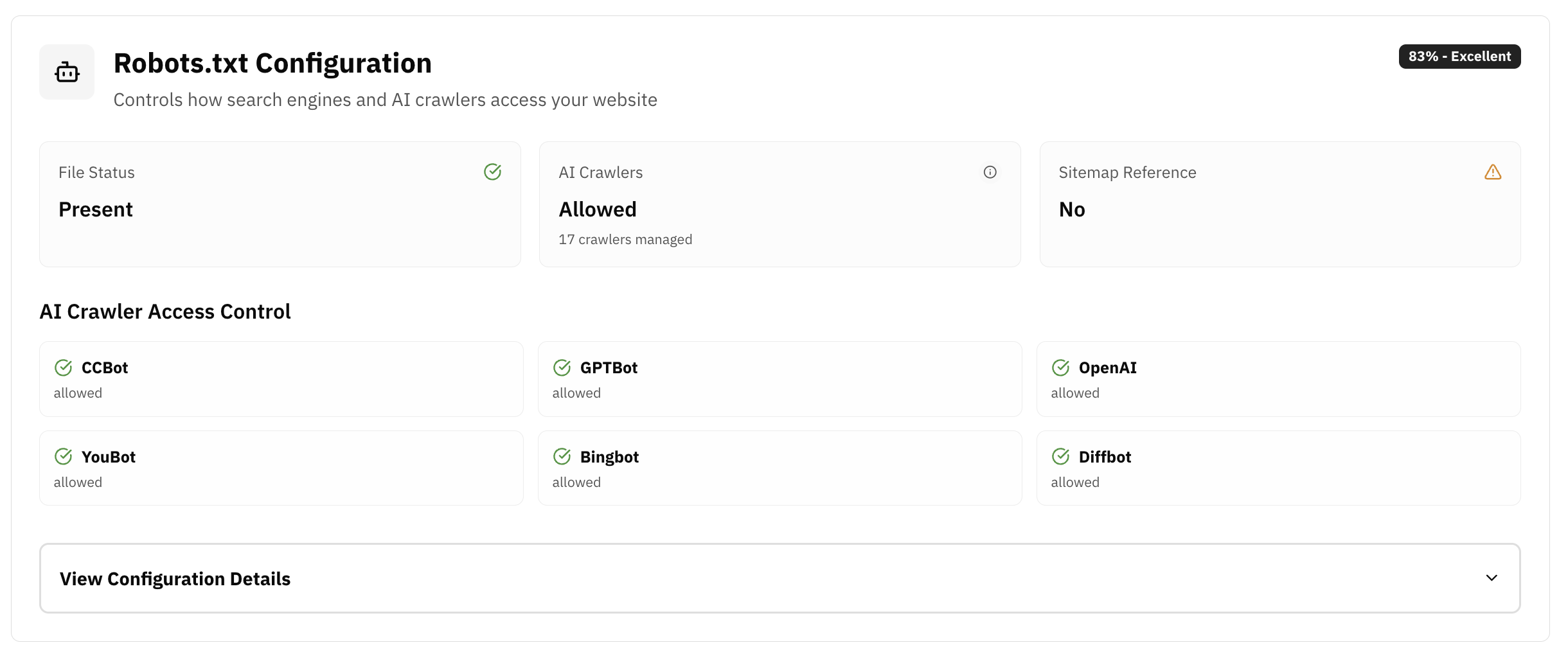Click the green check icon beside YouBot

63,456
